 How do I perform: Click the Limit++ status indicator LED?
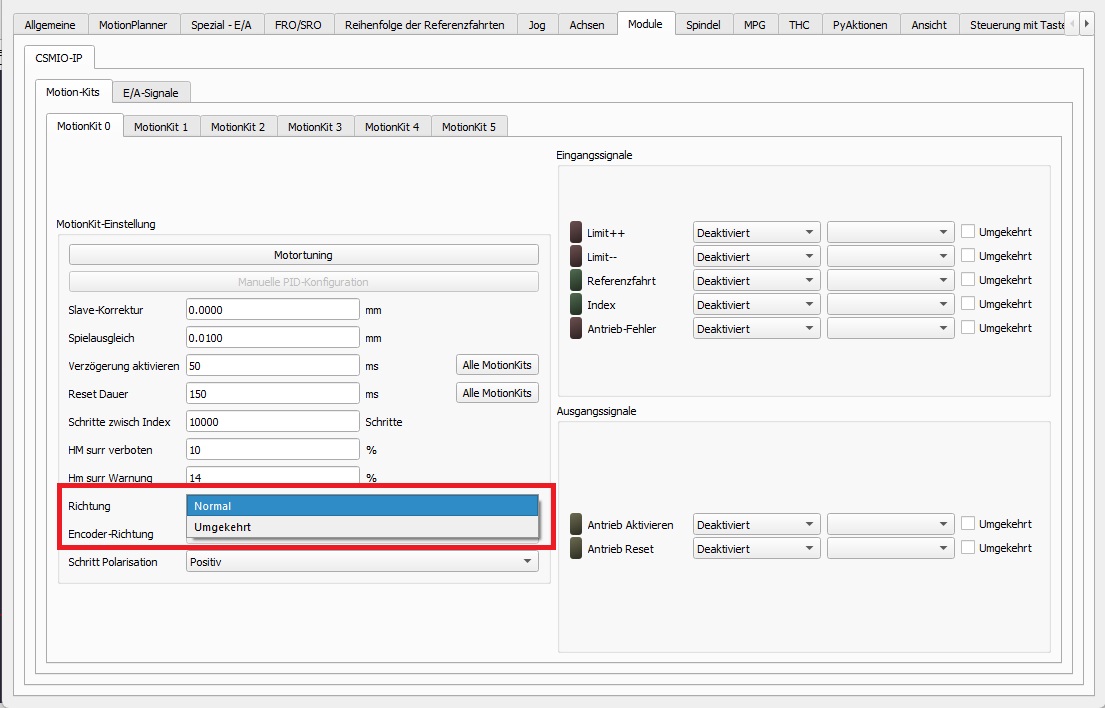click(x=576, y=232)
